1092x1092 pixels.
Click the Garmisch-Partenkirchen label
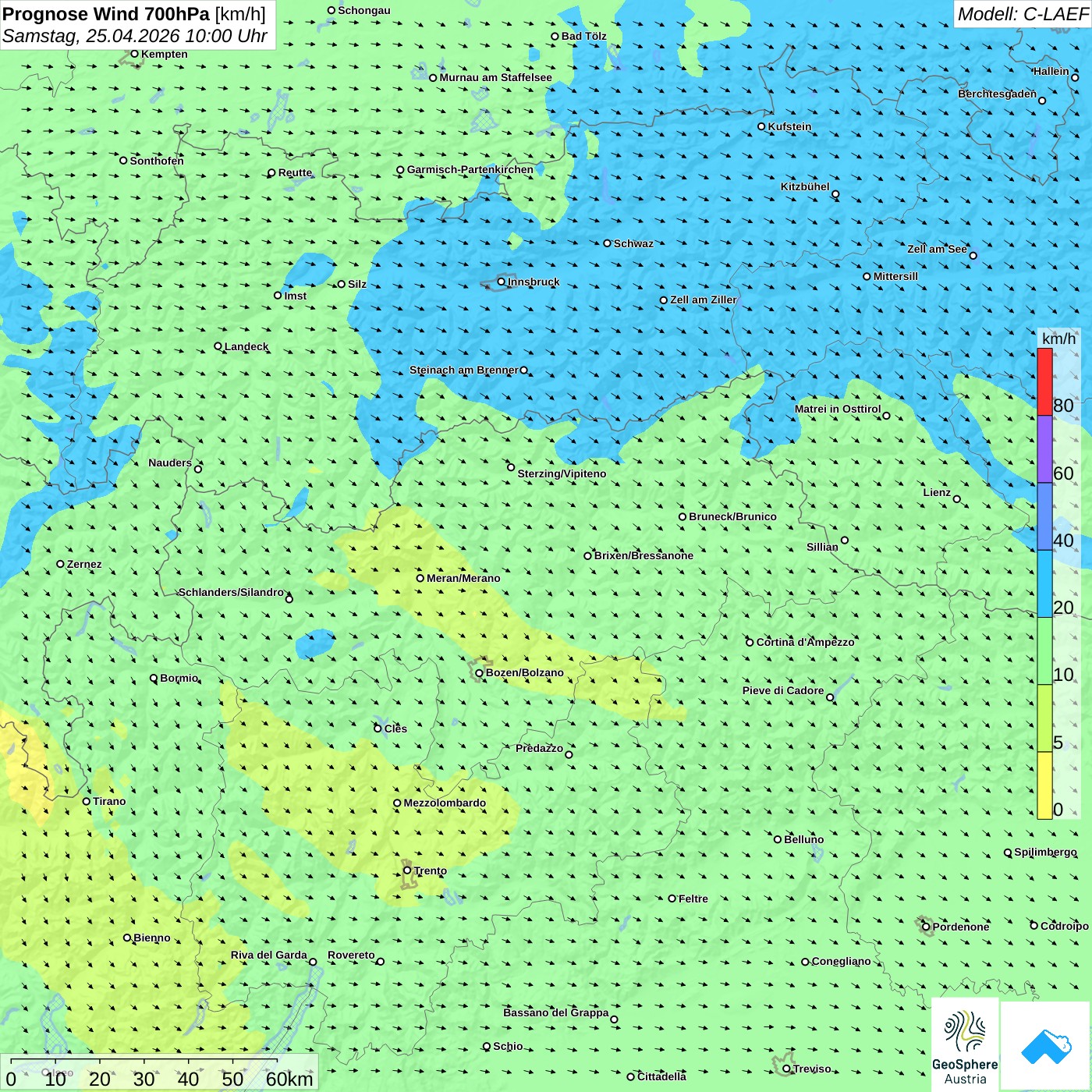click(470, 169)
